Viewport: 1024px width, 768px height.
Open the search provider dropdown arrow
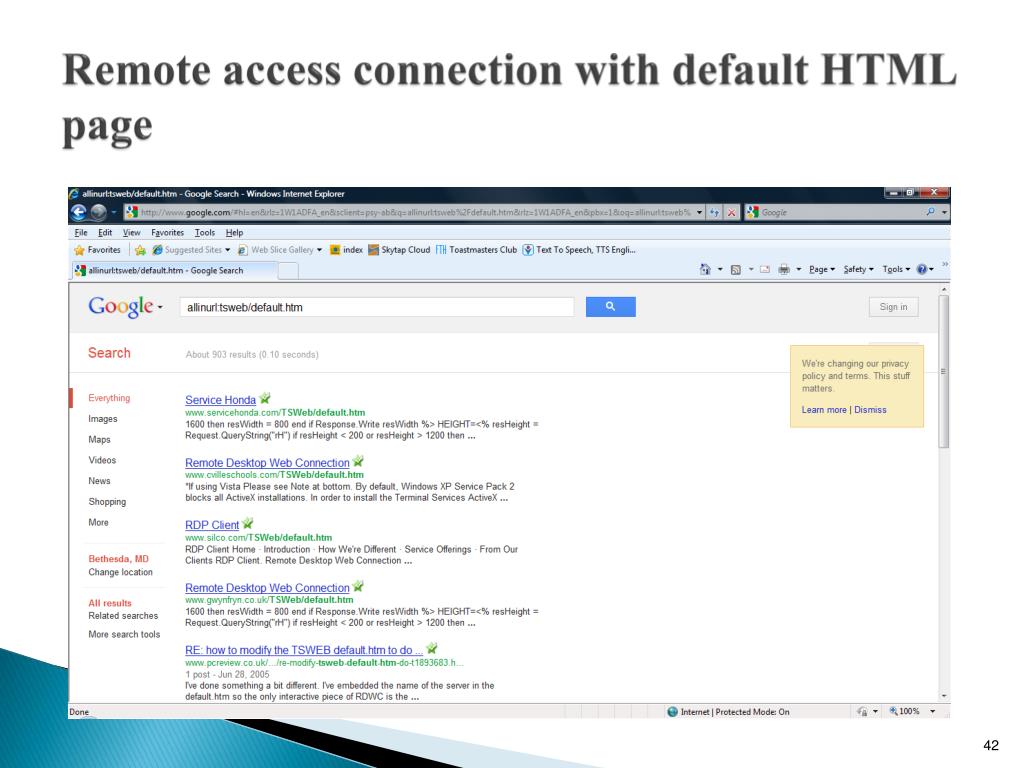tap(944, 212)
